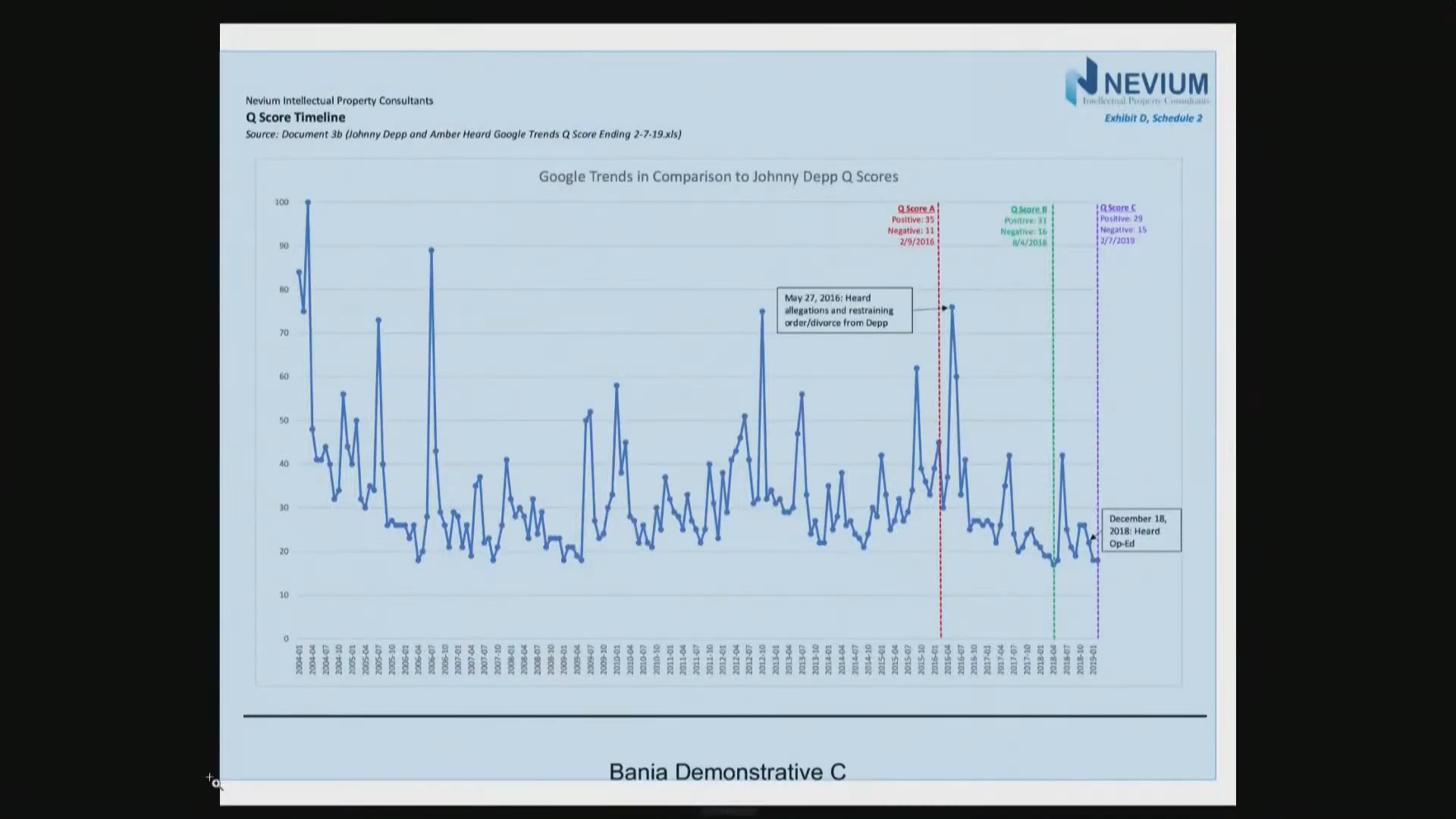Screen dimensions: 1456x819
Task: Click the 'Q Score A' red label
Action: pyautogui.click(x=916, y=209)
